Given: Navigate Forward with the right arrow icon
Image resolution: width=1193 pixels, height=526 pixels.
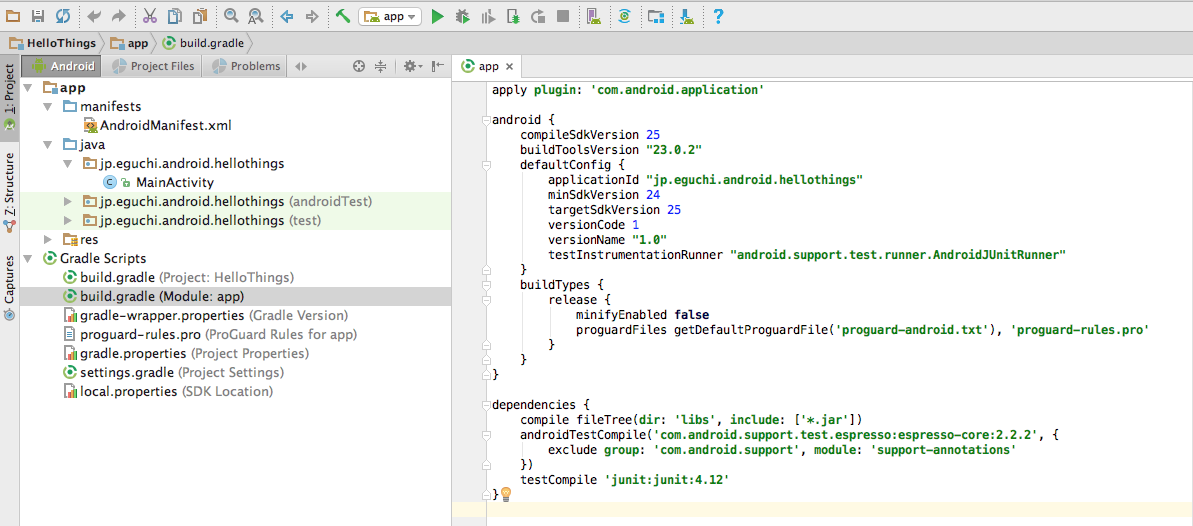Looking at the screenshot, I should click(311, 16).
